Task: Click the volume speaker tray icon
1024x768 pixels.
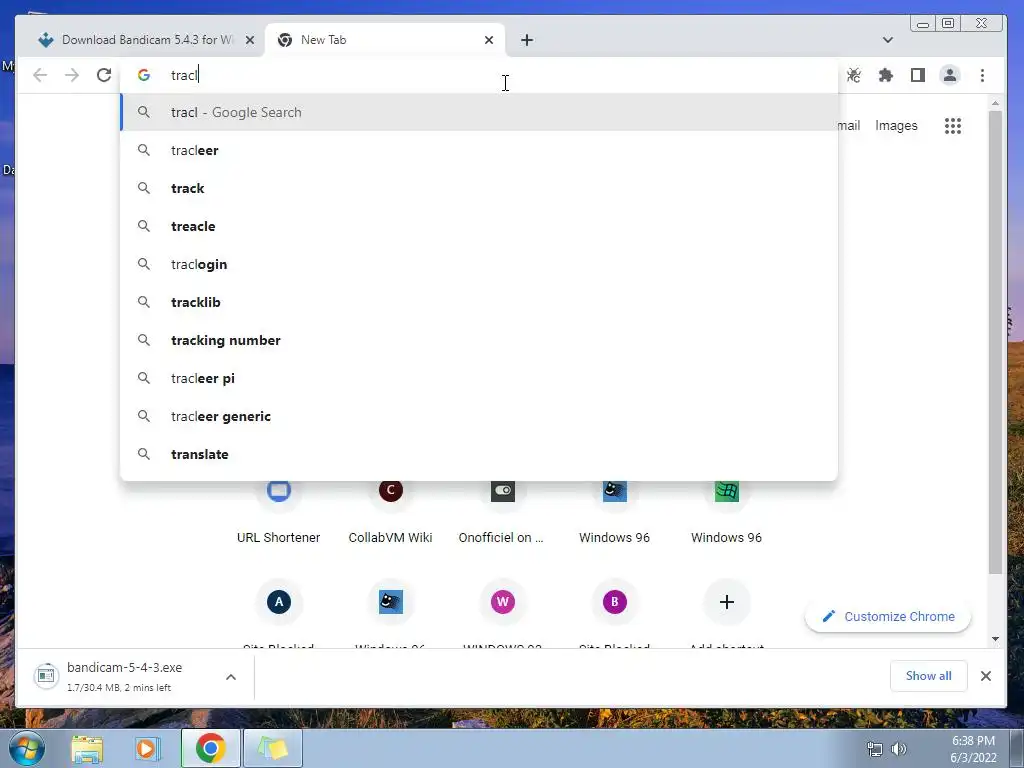Action: 899,749
